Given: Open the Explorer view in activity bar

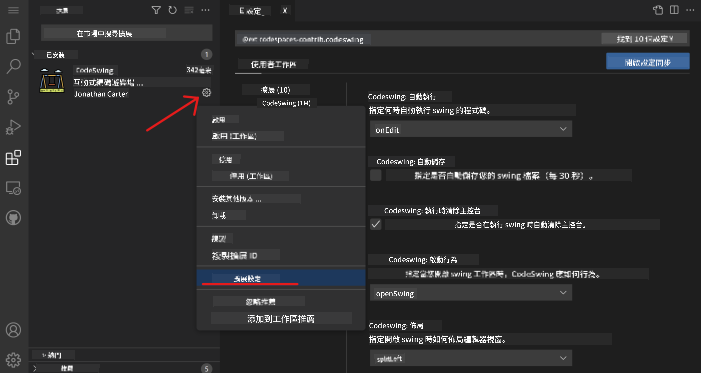Looking at the screenshot, I should [13, 37].
